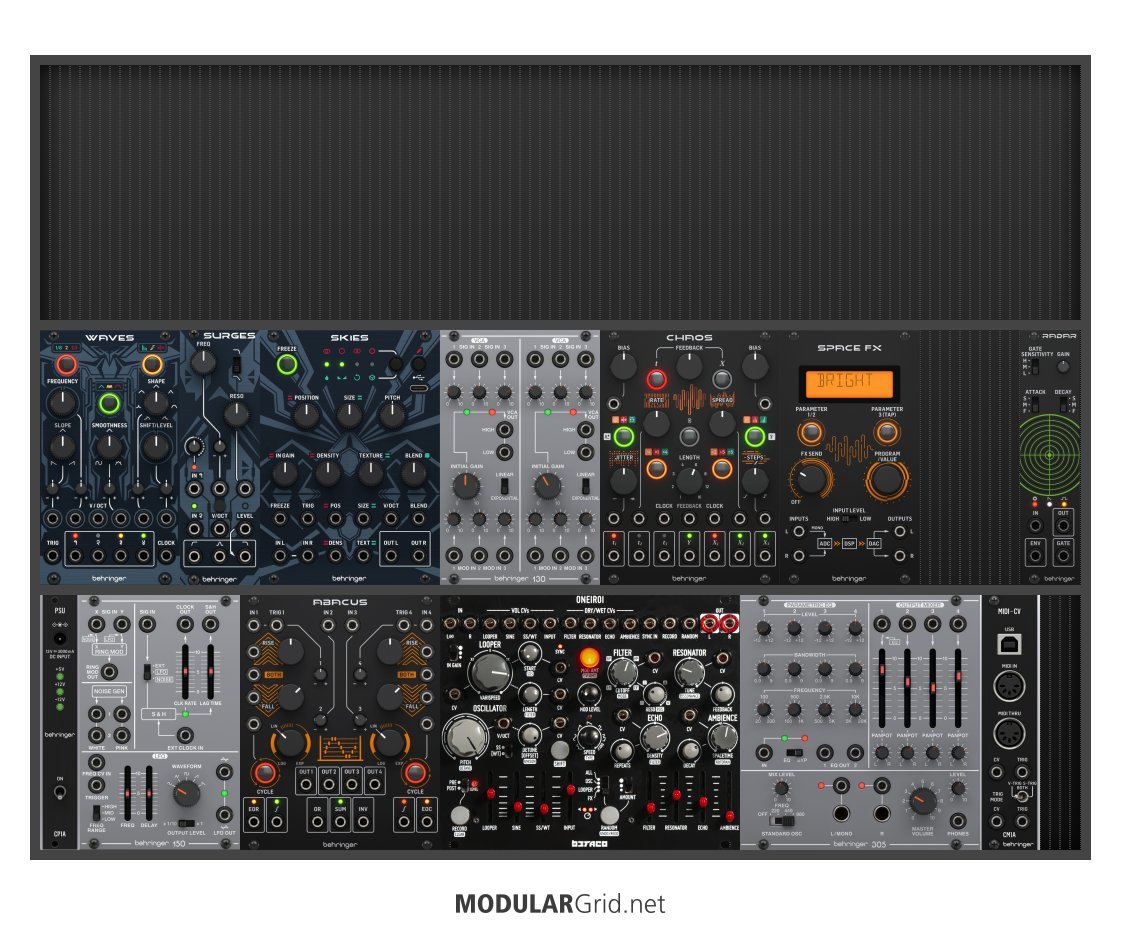1121x925 pixels.
Task: Select the CLOCK jack on Waves
Action: coord(166,555)
